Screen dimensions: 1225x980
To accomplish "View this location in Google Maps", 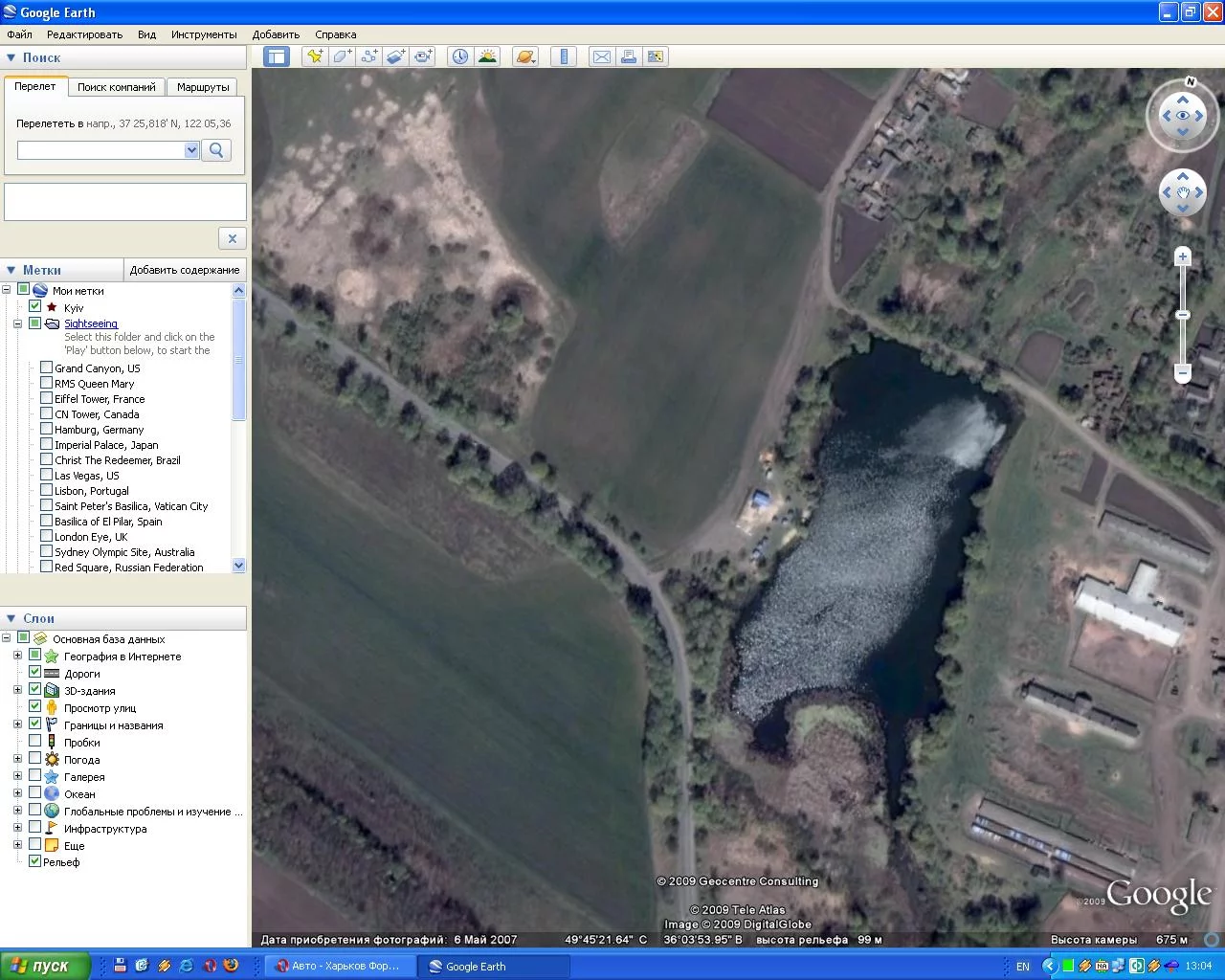I will (656, 56).
